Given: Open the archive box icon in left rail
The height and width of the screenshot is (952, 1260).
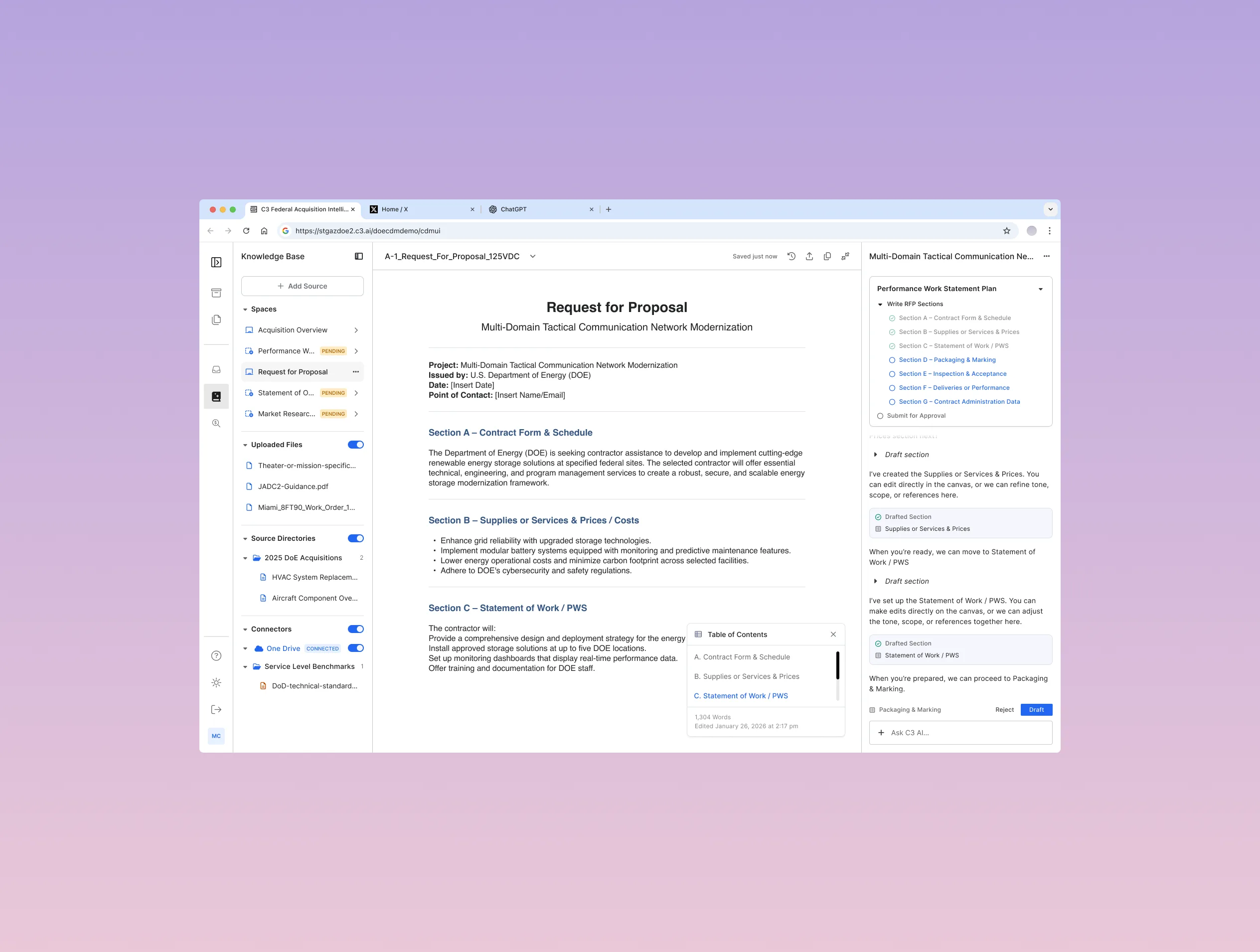Looking at the screenshot, I should [x=216, y=293].
